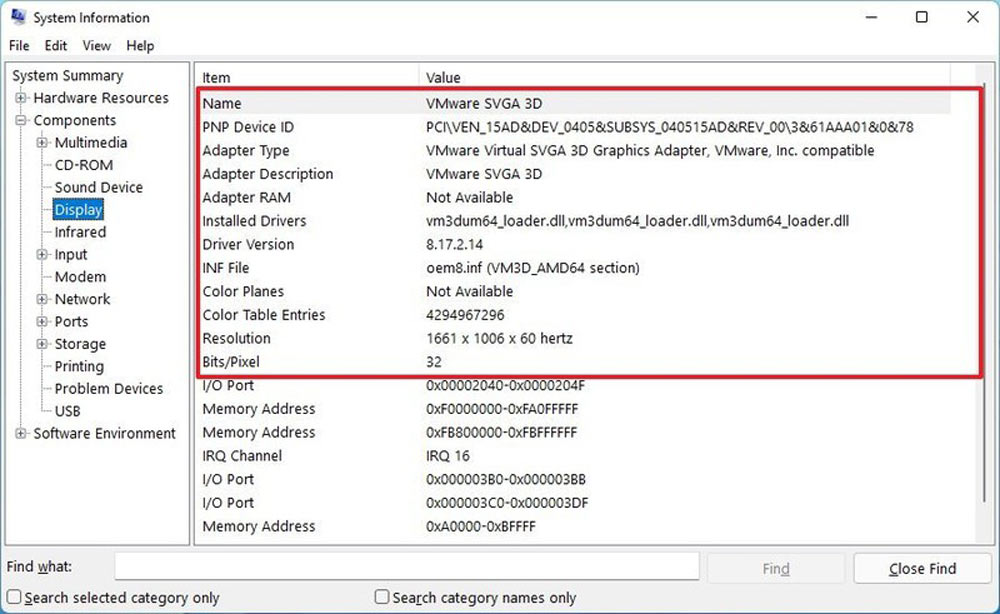Select the Adapter Description row
1000x614 pixels.
573,174
